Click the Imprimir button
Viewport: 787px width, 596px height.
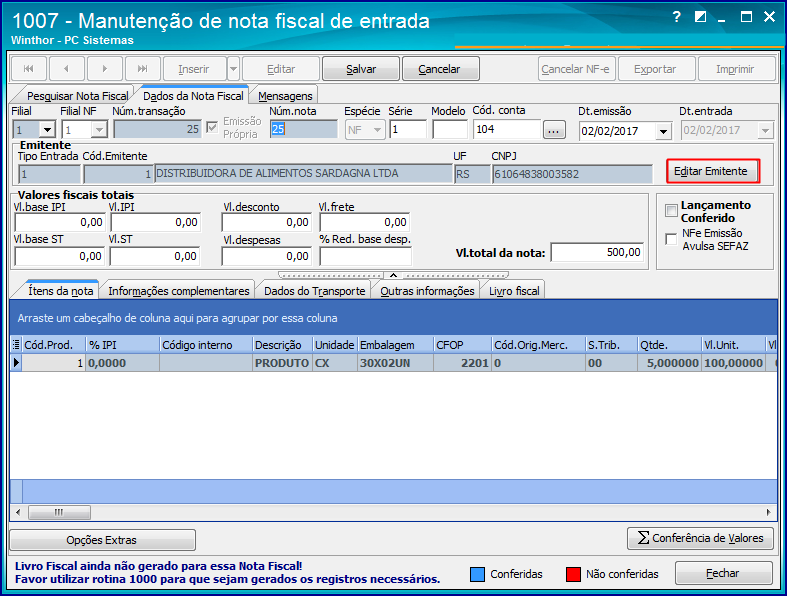click(x=735, y=69)
